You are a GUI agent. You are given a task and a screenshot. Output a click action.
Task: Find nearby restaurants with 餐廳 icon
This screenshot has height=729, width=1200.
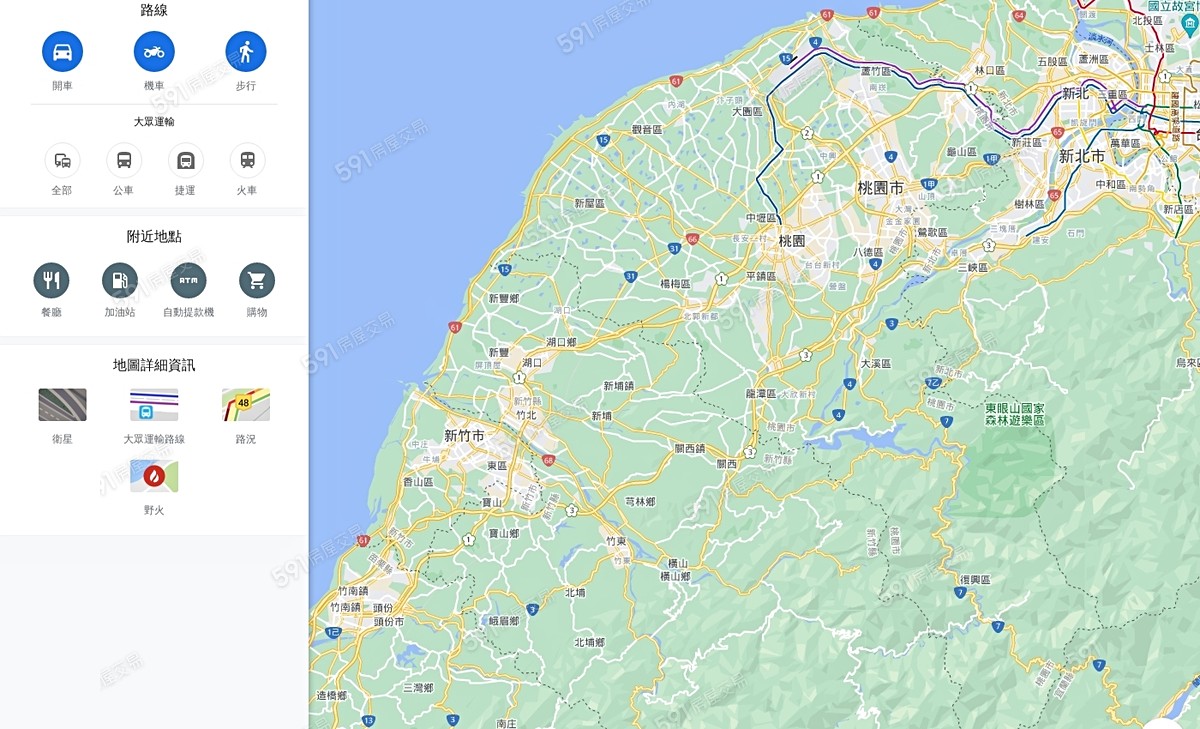pos(51,280)
